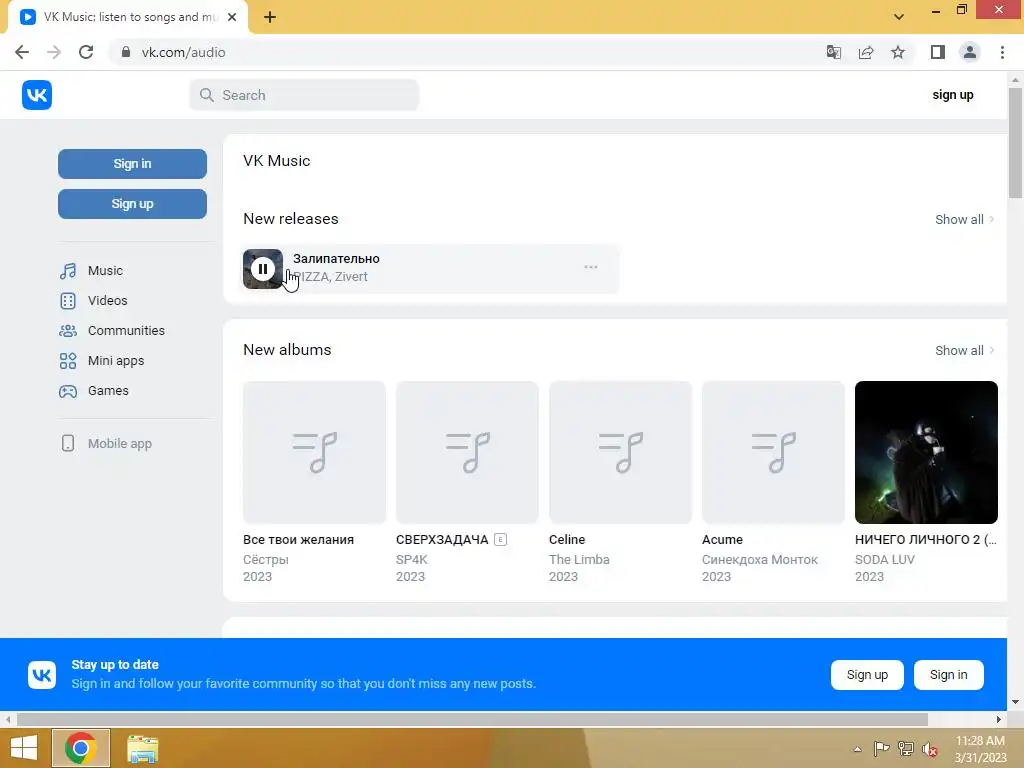Pause the track Залипательно
This screenshot has height=768, width=1024.
pyautogui.click(x=263, y=268)
